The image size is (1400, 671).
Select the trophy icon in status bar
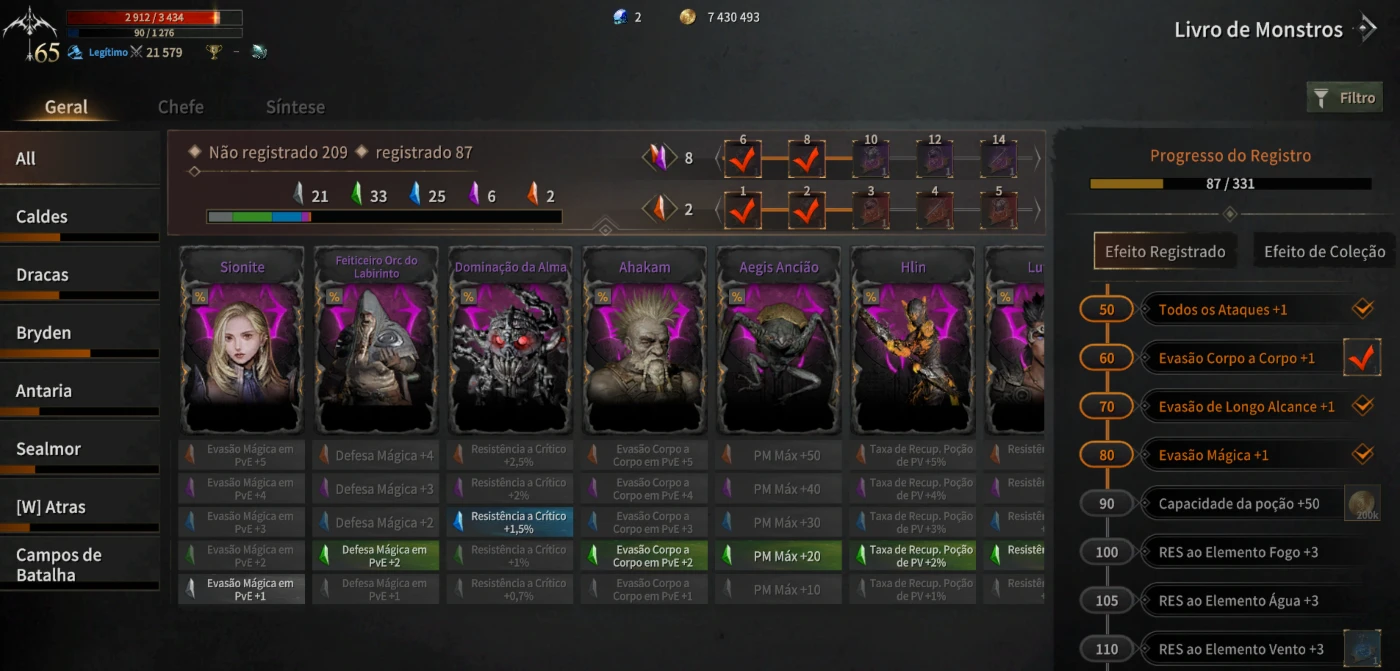point(214,52)
